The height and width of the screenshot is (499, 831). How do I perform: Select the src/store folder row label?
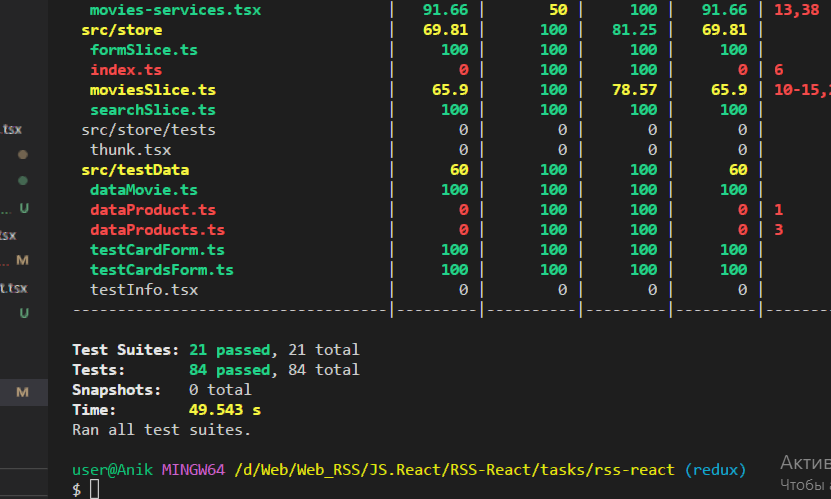click(x=121, y=30)
